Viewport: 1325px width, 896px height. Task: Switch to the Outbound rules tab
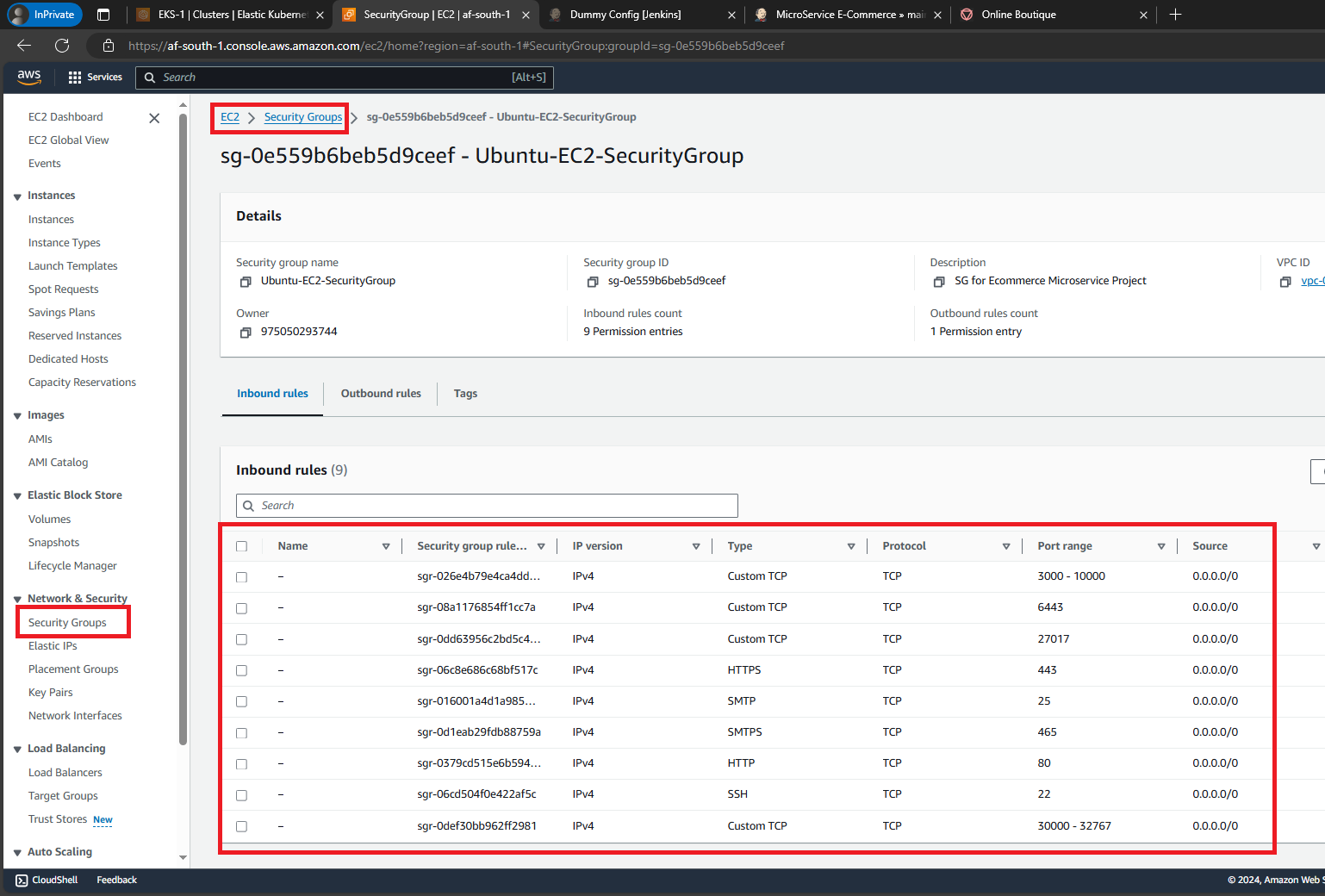click(x=381, y=394)
